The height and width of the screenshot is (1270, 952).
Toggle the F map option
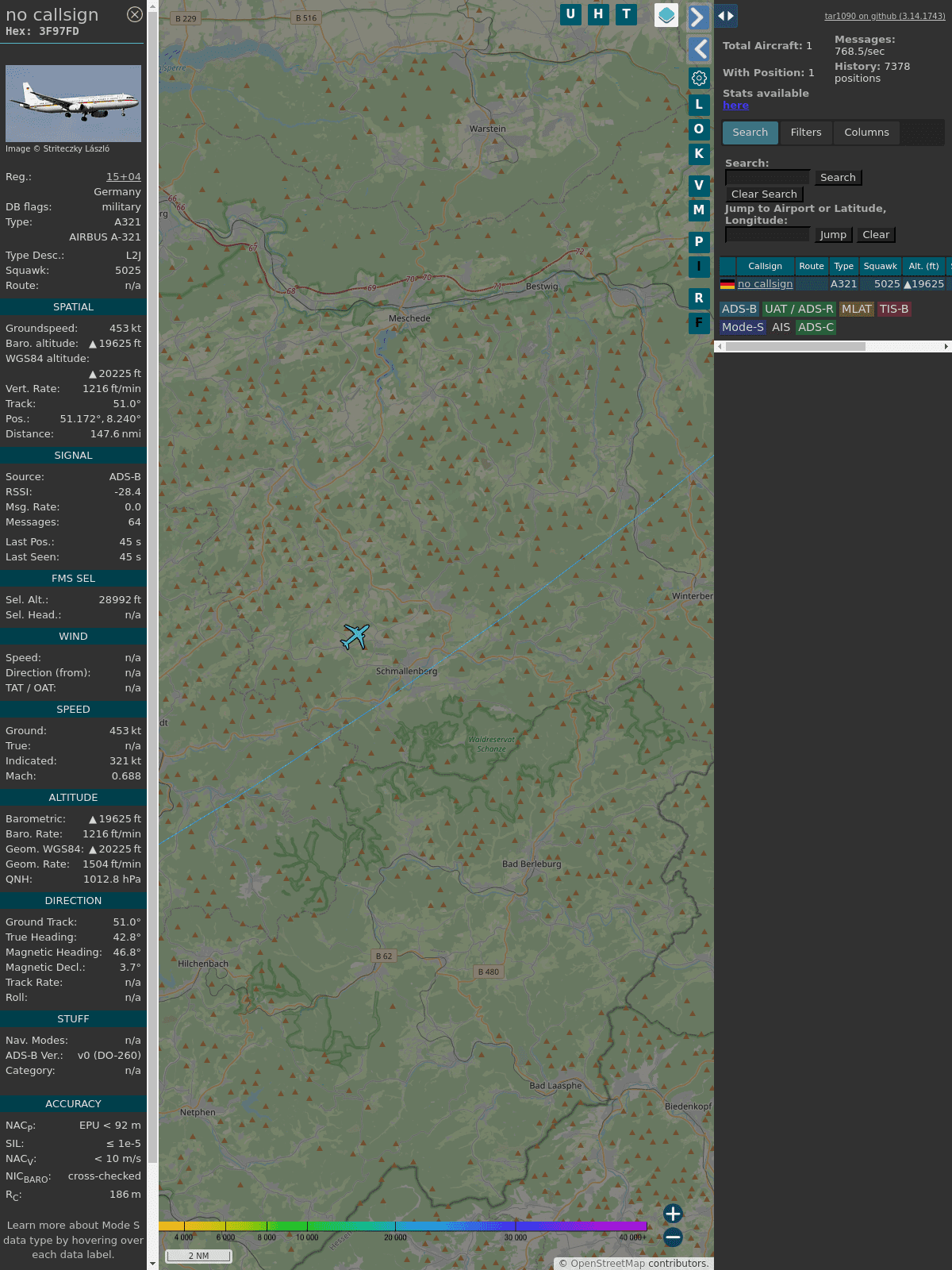[699, 323]
